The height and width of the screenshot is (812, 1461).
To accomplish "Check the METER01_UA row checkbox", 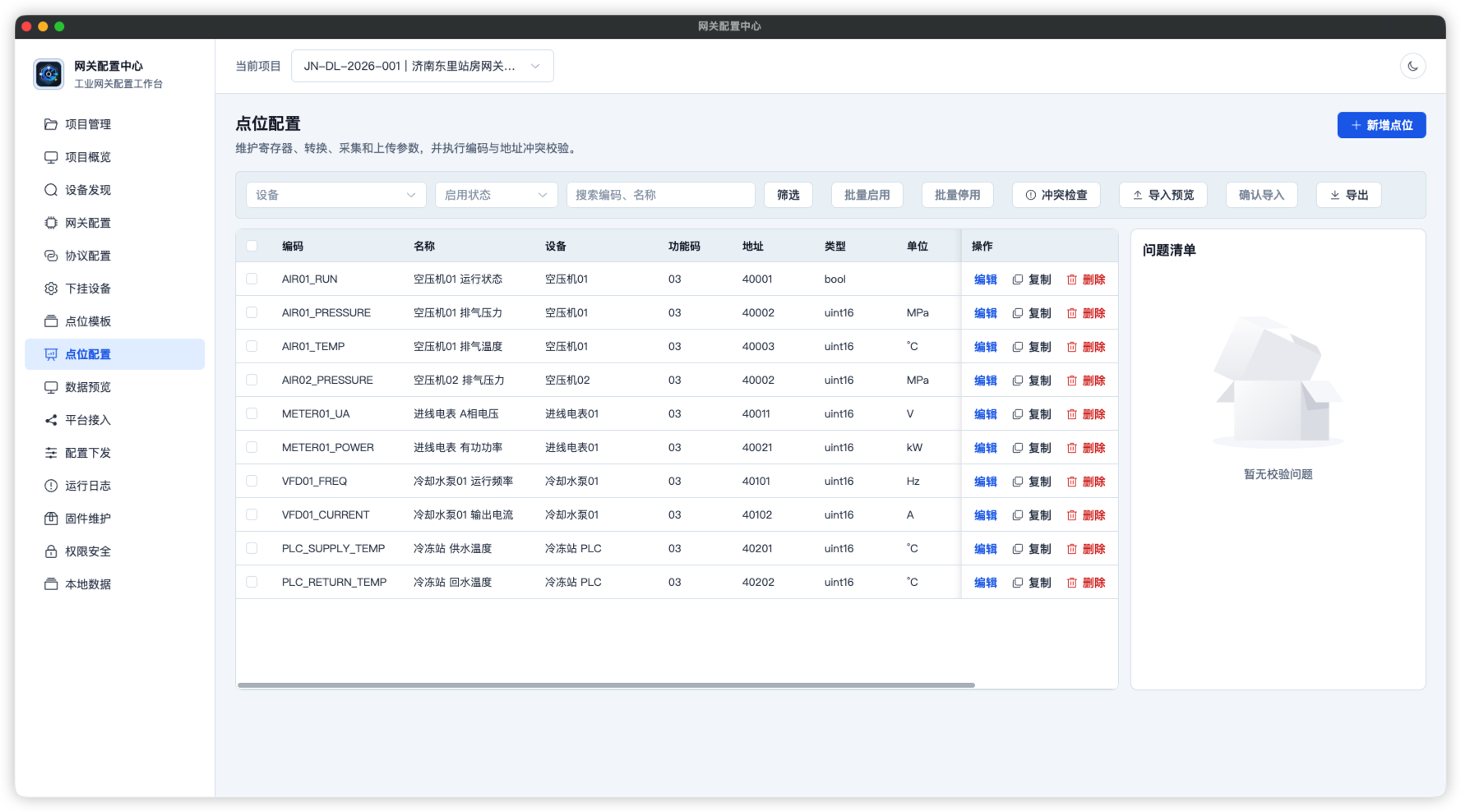I will (x=252, y=413).
